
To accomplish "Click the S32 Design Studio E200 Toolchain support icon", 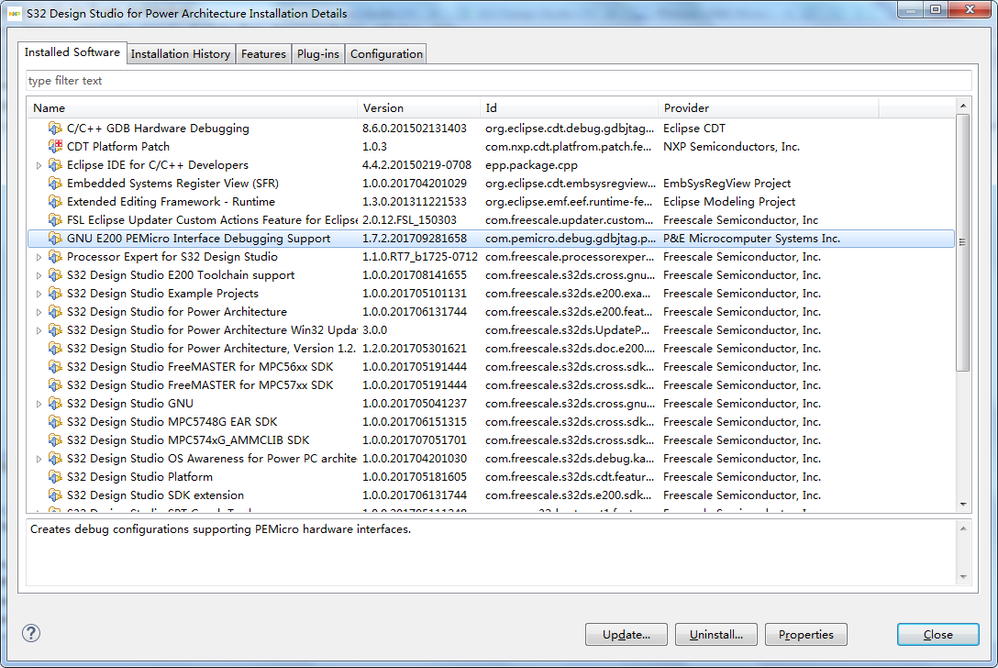I will (55, 275).
